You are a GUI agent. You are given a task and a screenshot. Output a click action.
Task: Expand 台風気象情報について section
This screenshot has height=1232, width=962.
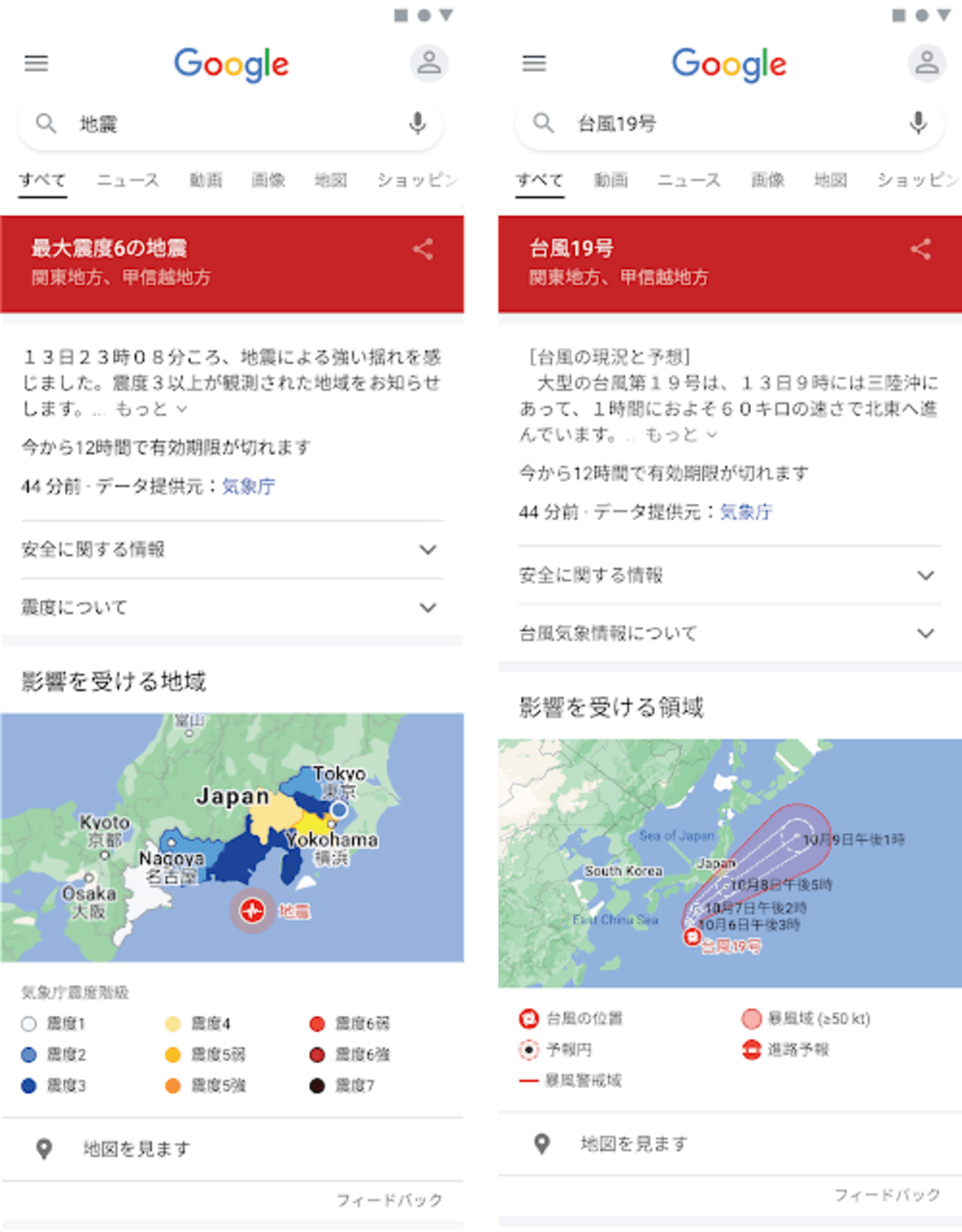coord(730,633)
